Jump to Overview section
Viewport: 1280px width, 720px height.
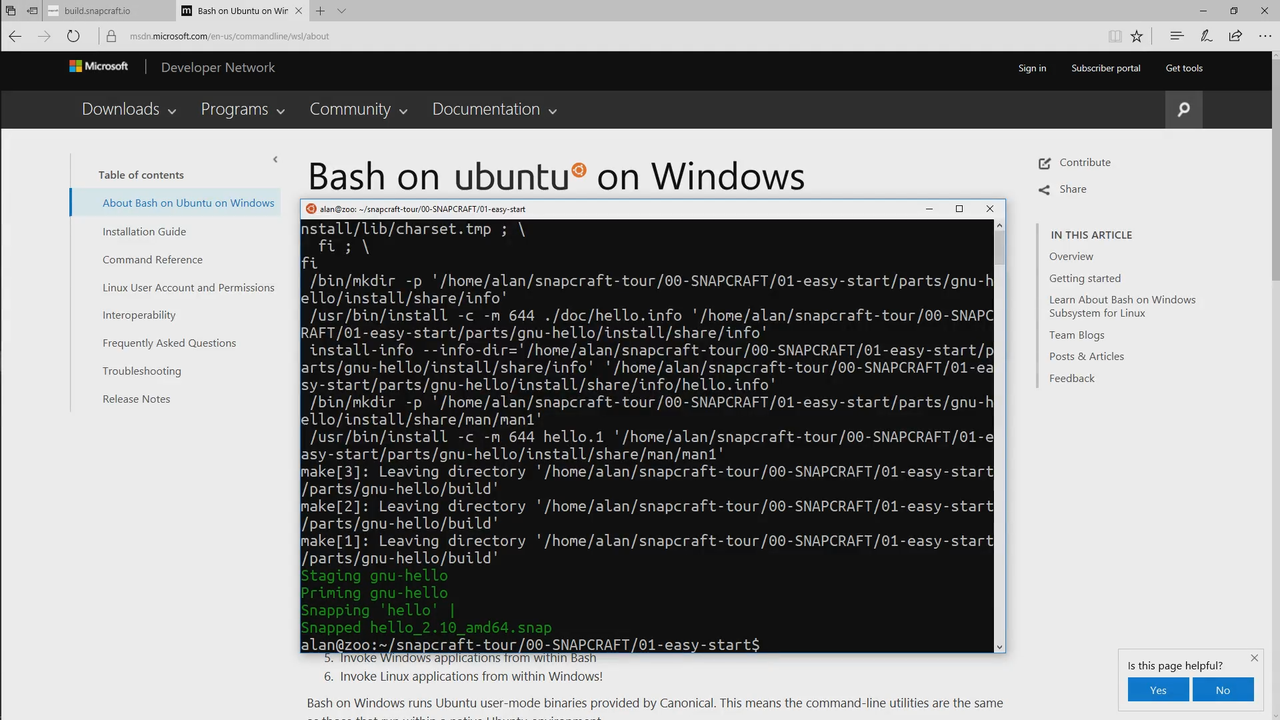tap(1071, 256)
